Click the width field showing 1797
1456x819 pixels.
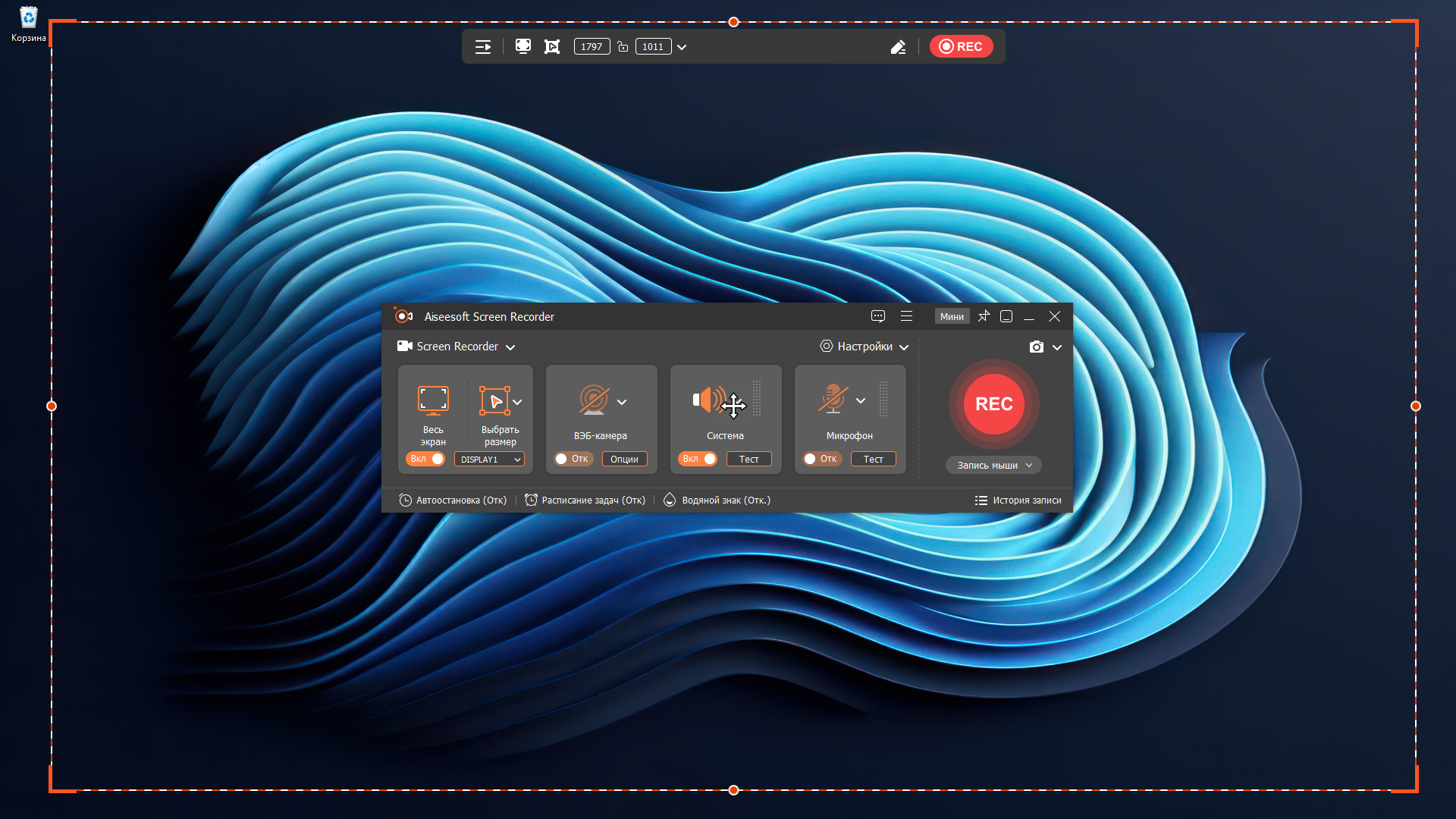point(591,47)
